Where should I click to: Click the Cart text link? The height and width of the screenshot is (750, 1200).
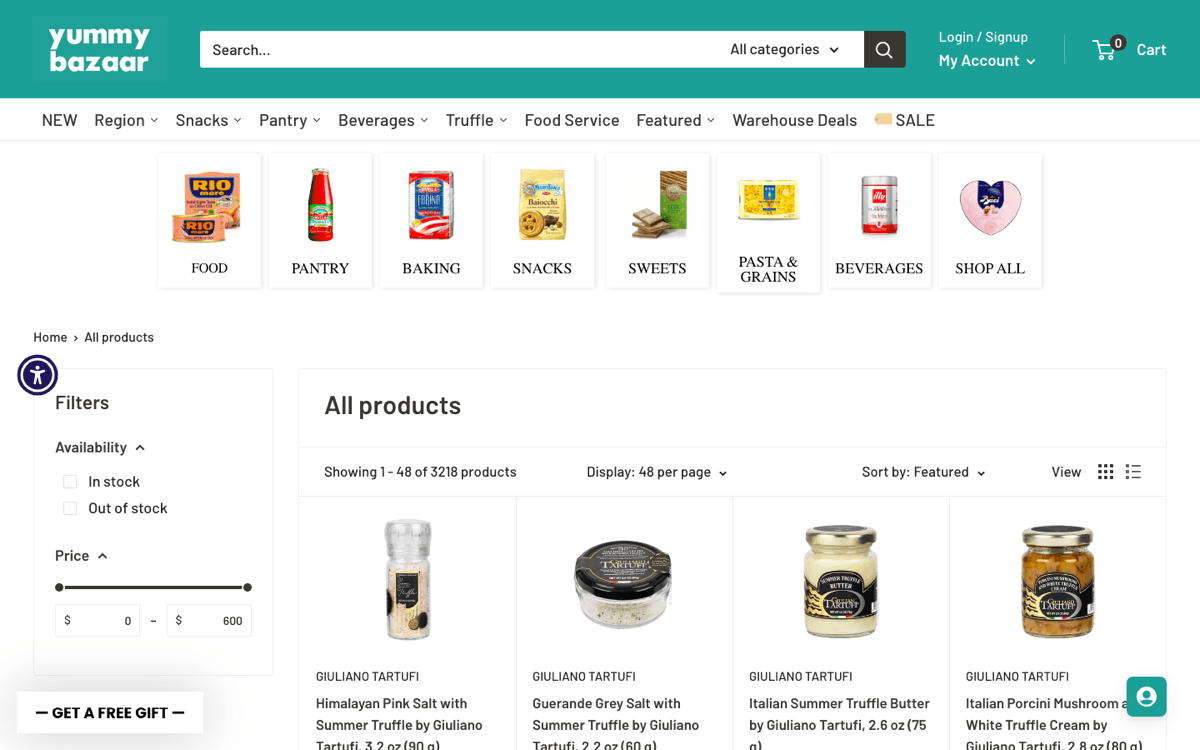[x=1151, y=49]
